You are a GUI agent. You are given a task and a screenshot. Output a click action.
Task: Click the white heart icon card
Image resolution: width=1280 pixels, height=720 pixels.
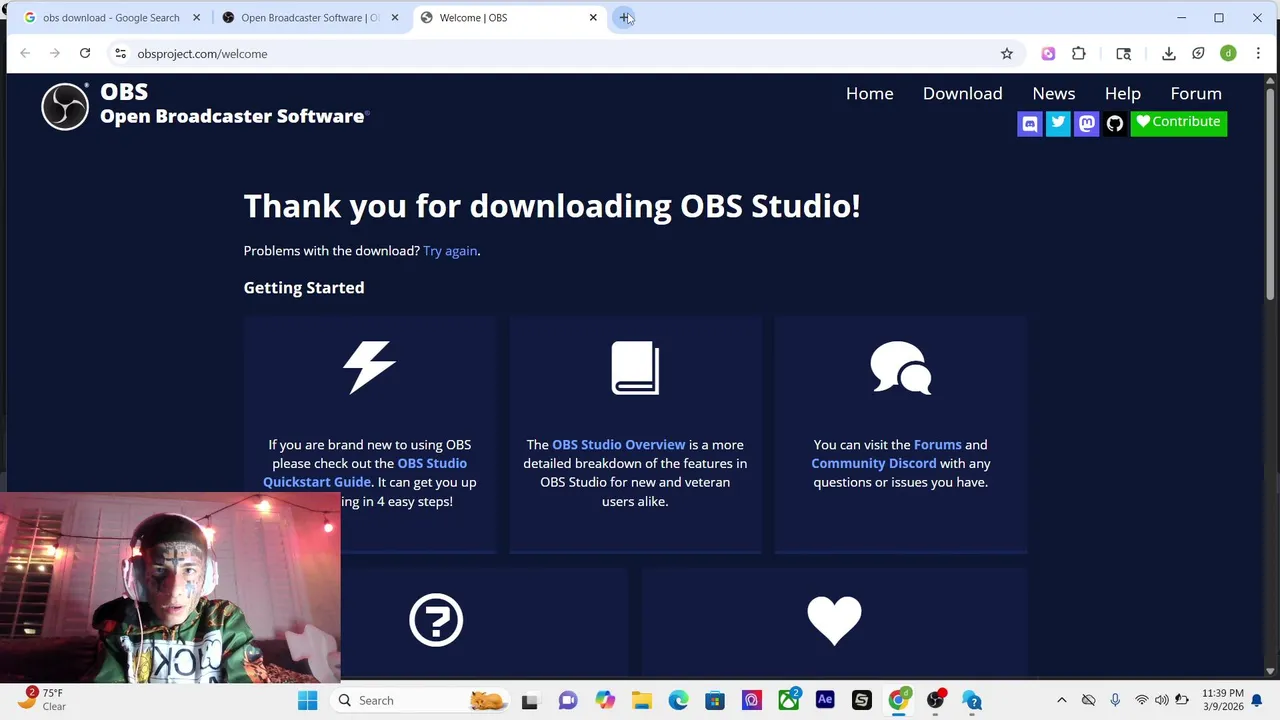[834, 620]
